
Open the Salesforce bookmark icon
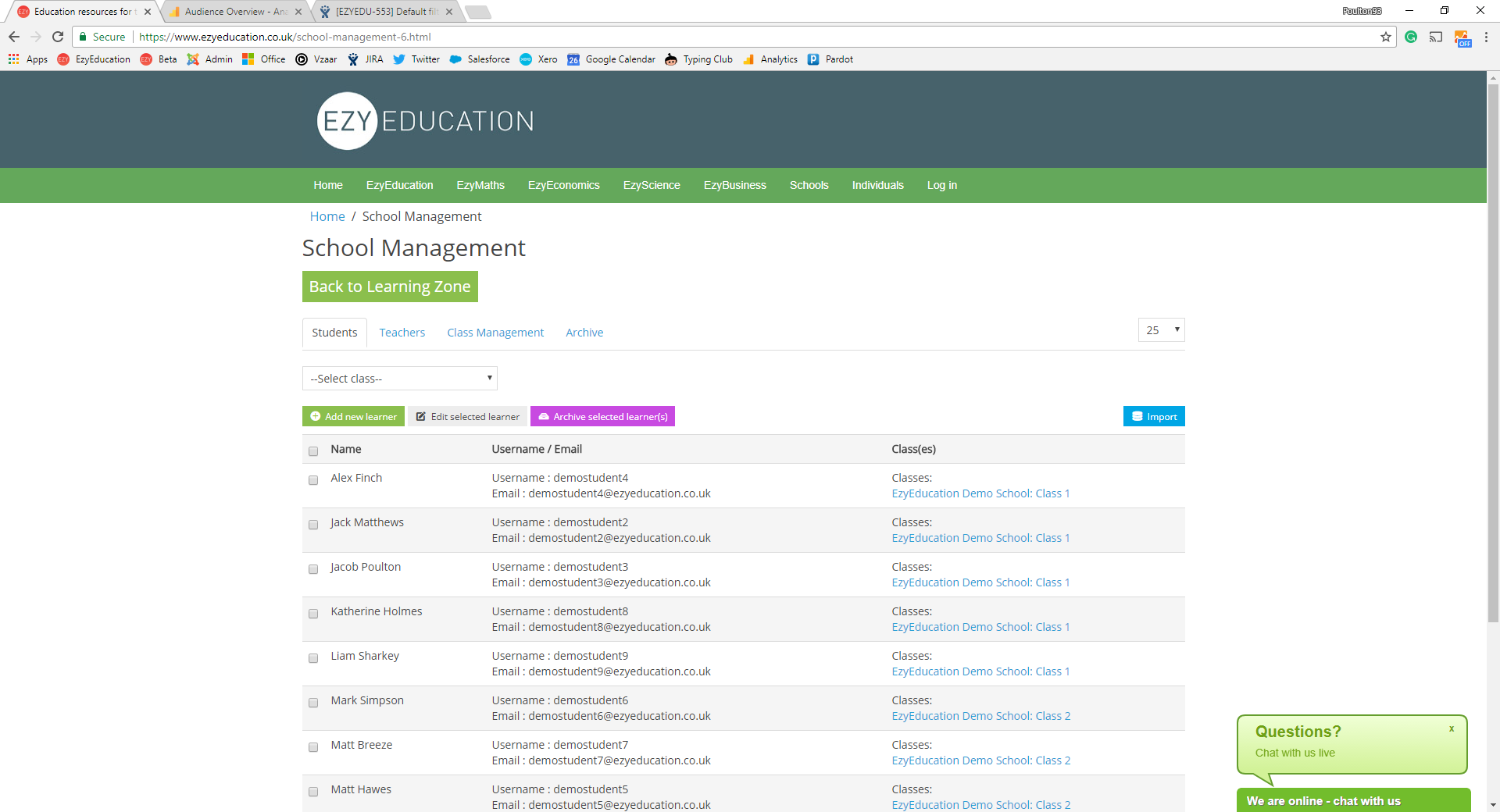click(455, 59)
